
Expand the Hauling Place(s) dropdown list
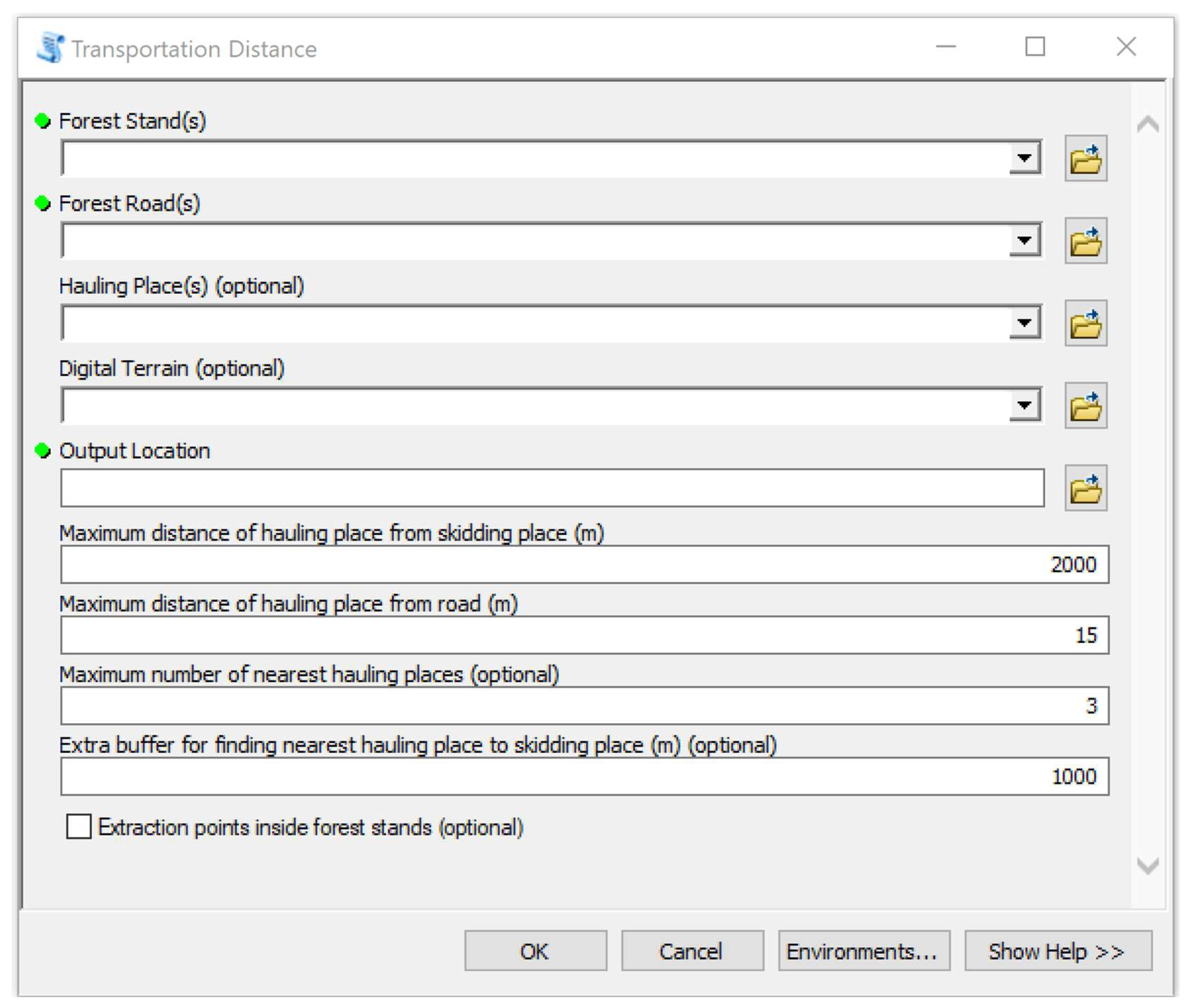[x=1025, y=322]
